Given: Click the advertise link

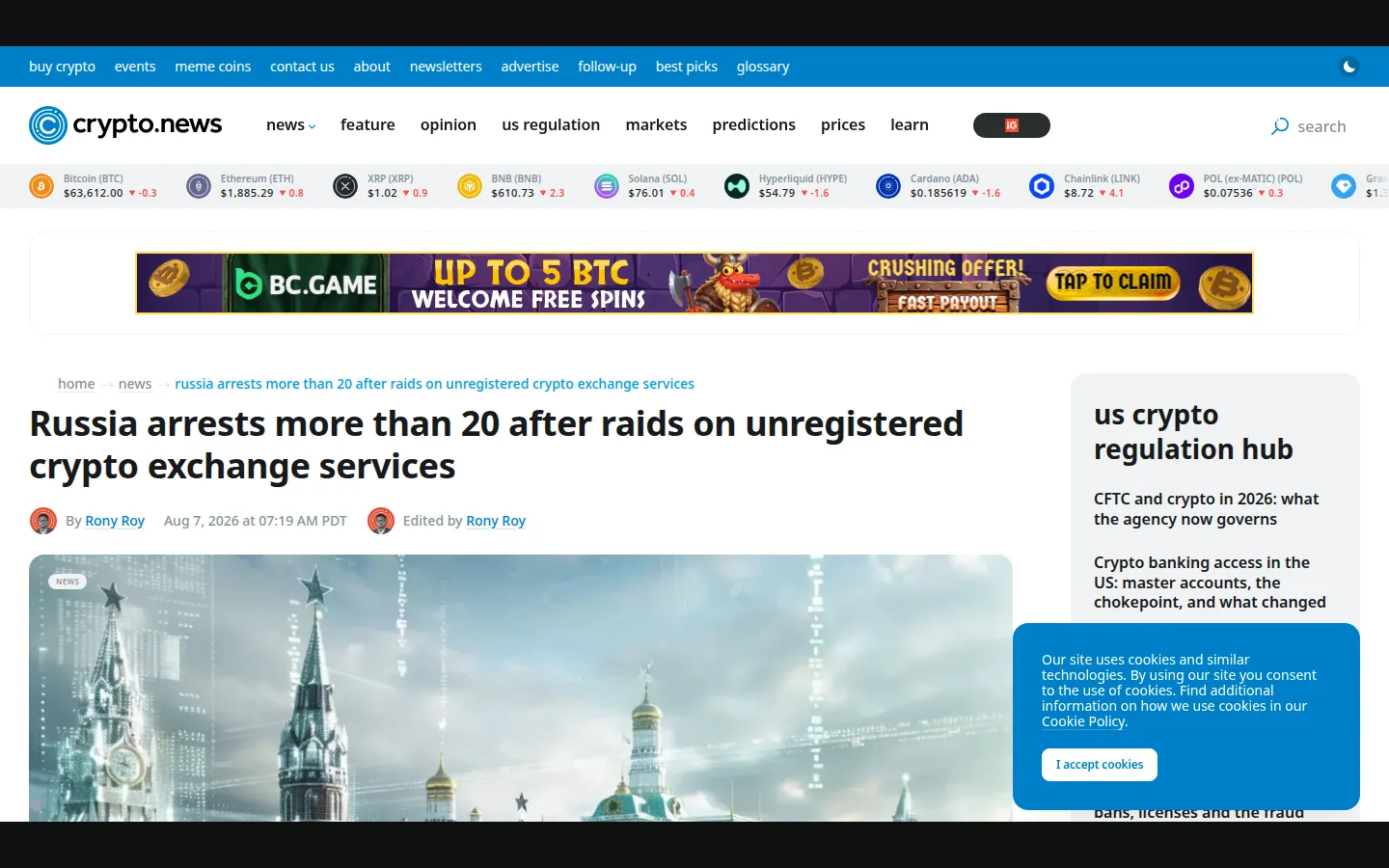Looking at the screenshot, I should click(x=530, y=67).
